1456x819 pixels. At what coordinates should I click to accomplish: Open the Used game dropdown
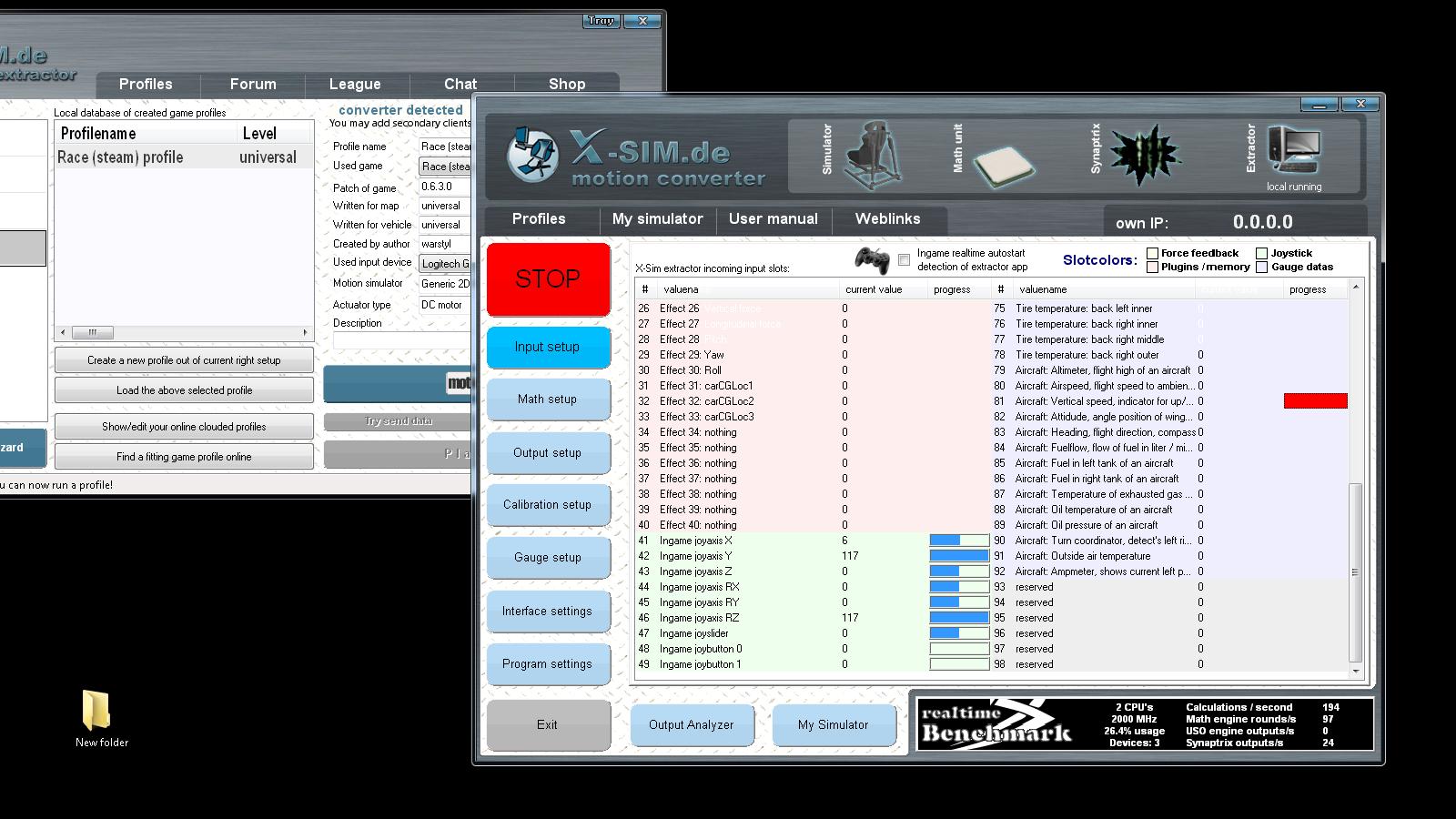(445, 167)
